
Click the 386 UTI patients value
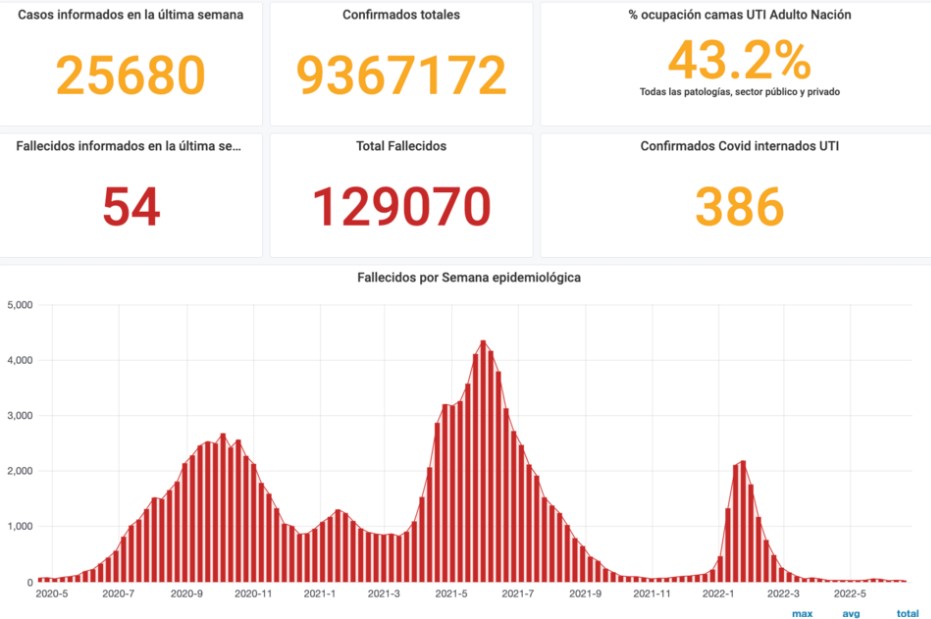[739, 207]
